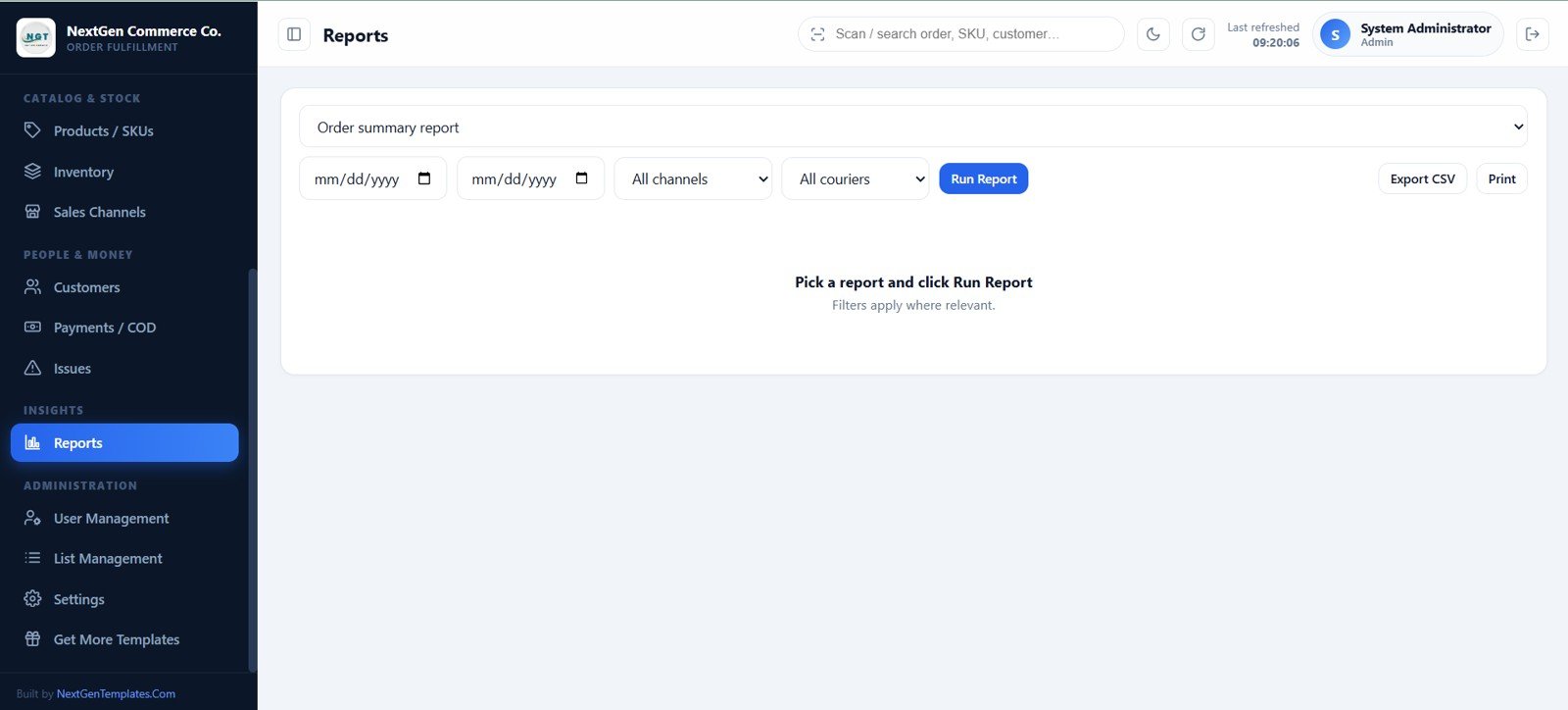Image resolution: width=1568 pixels, height=710 pixels.
Task: Click the sidebar vertical scrollbar
Action: point(253,471)
